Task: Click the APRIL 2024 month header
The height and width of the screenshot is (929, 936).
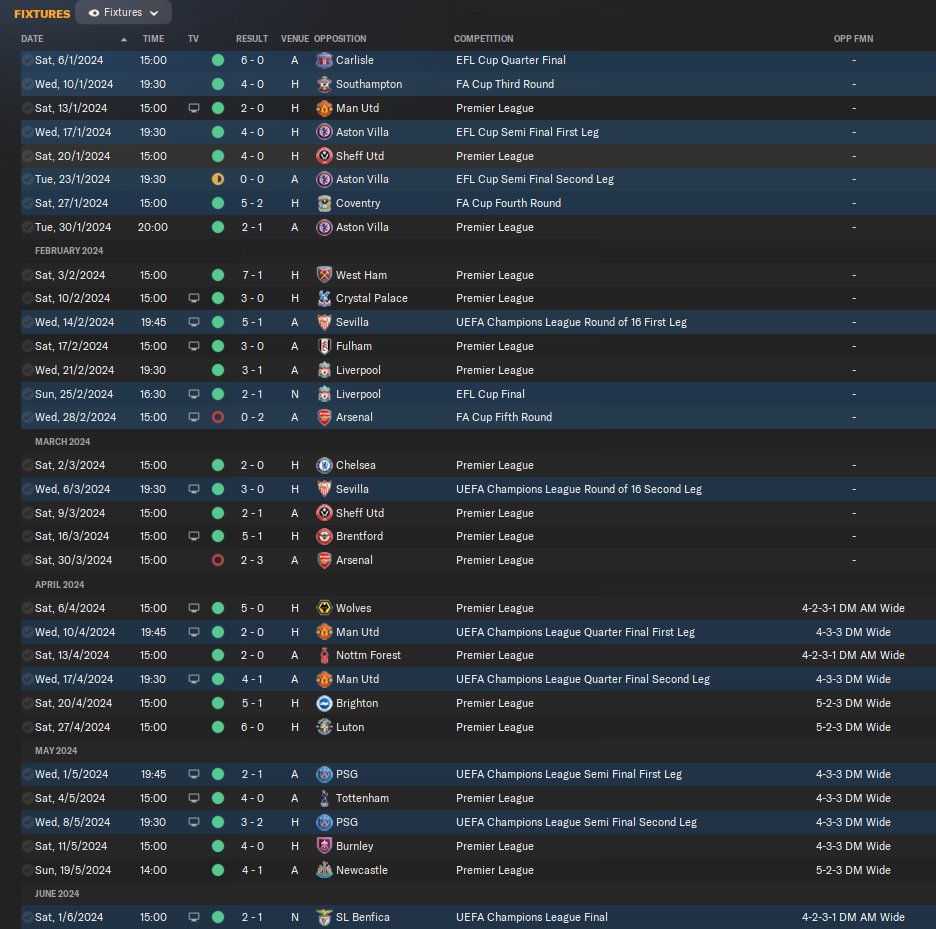Action: (x=59, y=585)
